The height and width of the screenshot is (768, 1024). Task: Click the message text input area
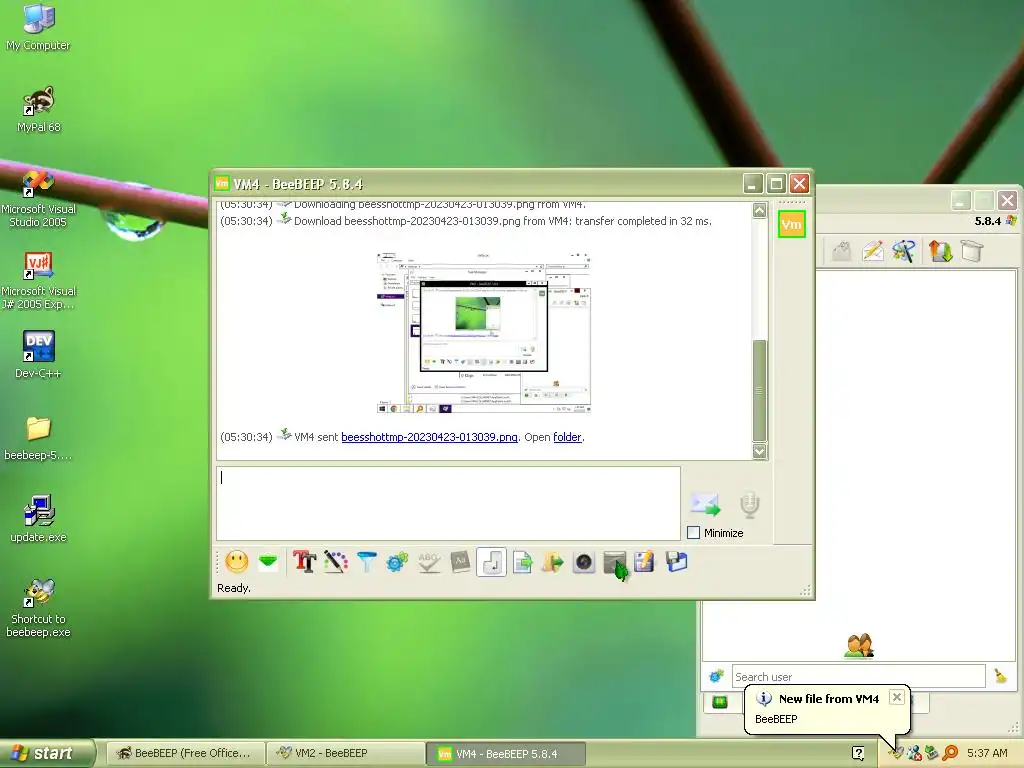[x=448, y=503]
